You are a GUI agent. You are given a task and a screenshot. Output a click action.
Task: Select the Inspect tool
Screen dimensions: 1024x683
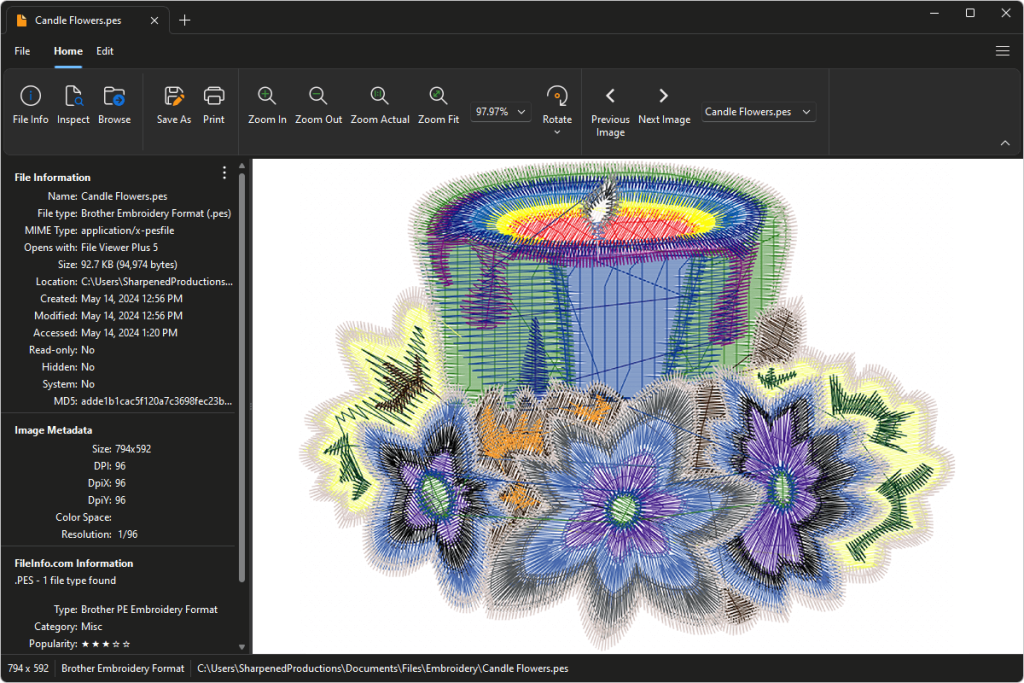coord(73,104)
